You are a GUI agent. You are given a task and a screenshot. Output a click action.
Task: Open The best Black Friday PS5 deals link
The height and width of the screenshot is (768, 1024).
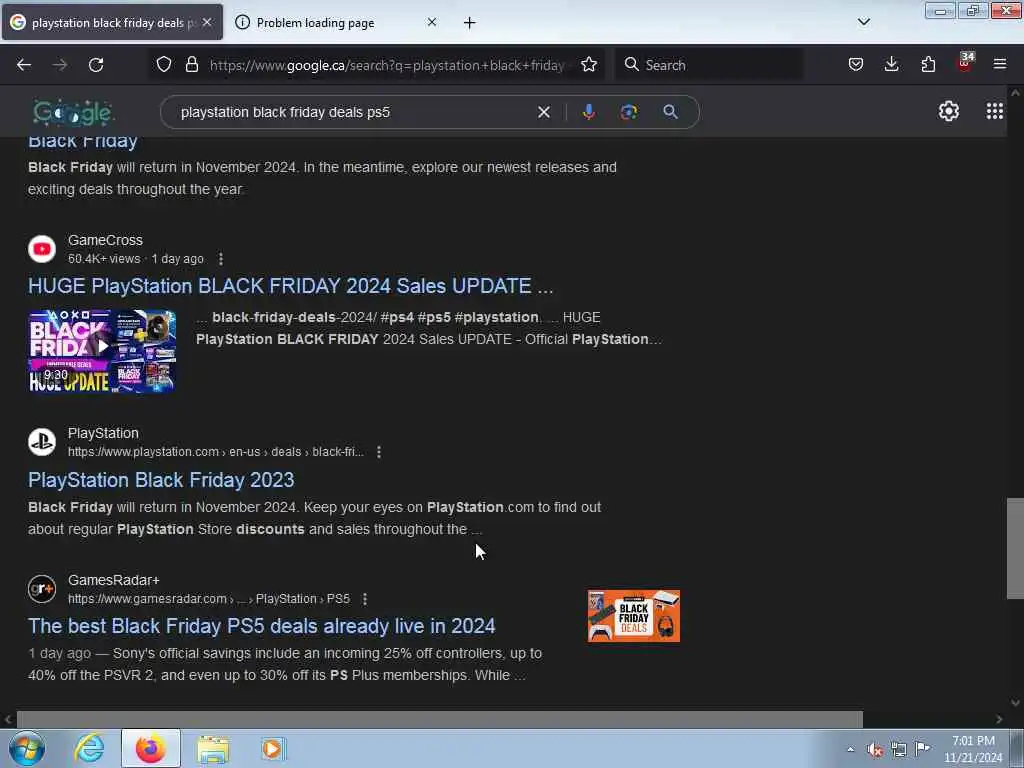tap(262, 626)
